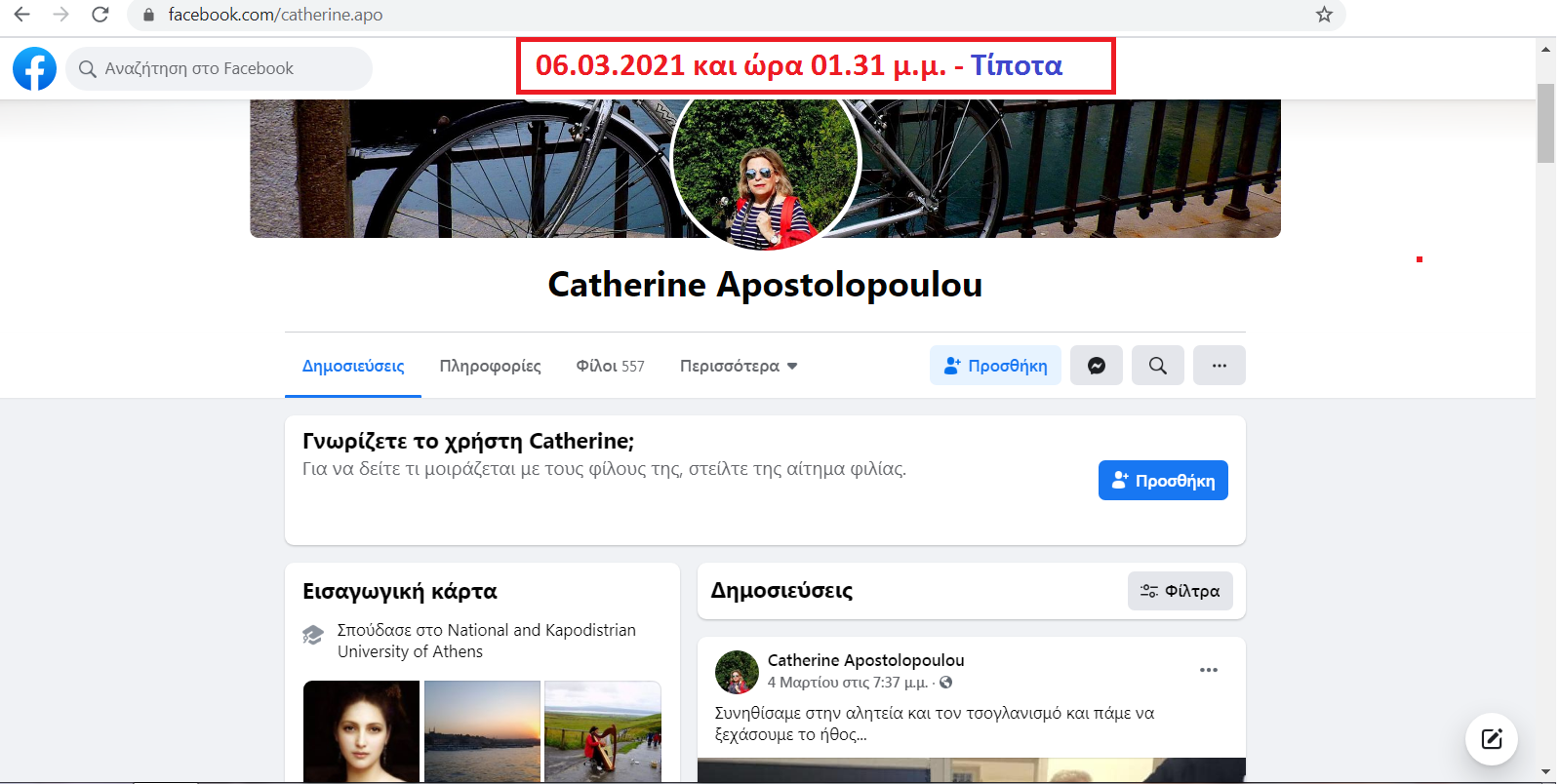Click the new message compose icon
The width and height of the screenshot is (1561, 784).
[x=1492, y=739]
